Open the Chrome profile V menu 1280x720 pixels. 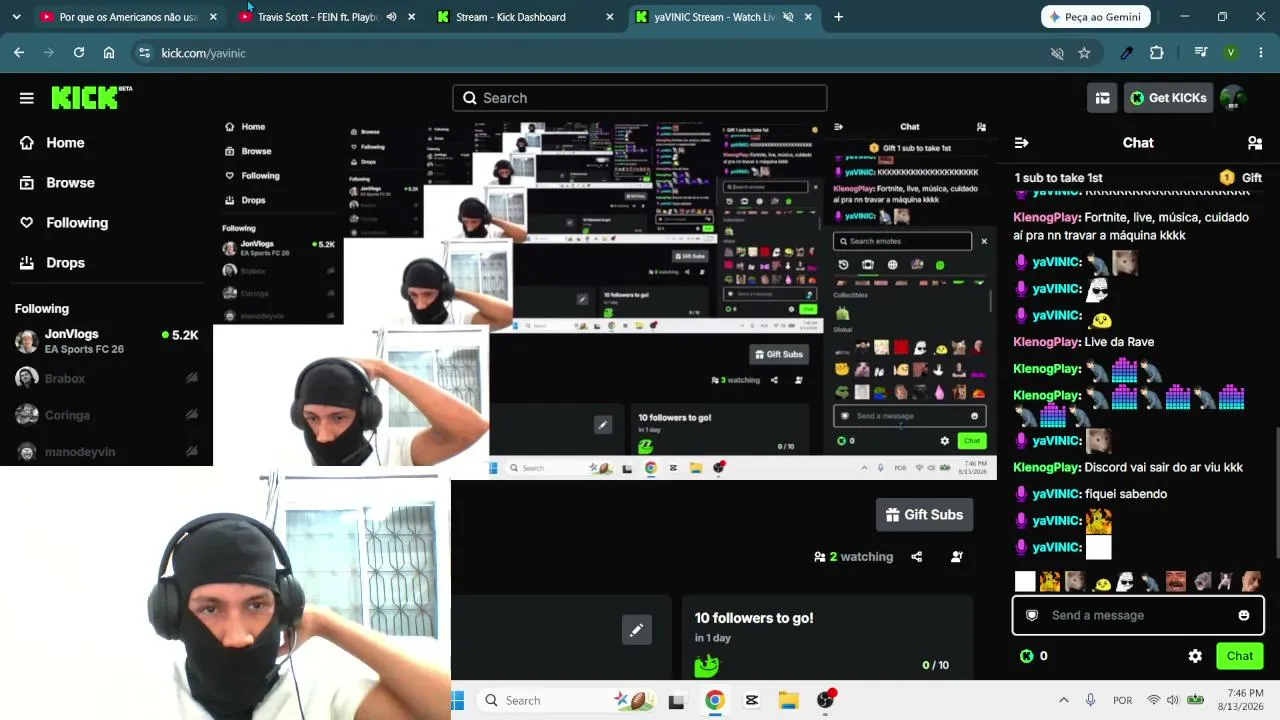tap(1231, 53)
